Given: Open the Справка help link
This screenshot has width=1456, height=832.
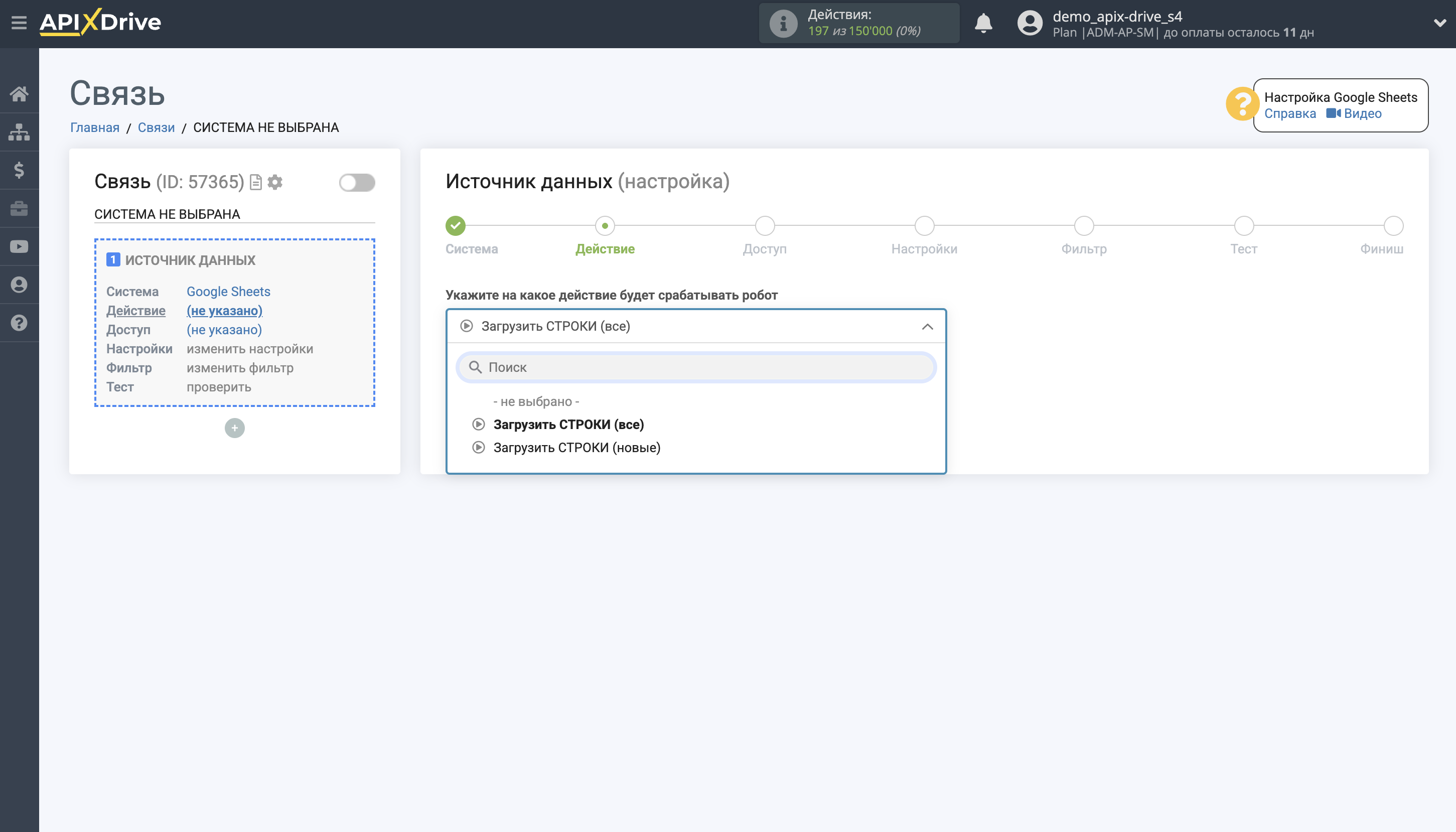Looking at the screenshot, I should [1290, 114].
